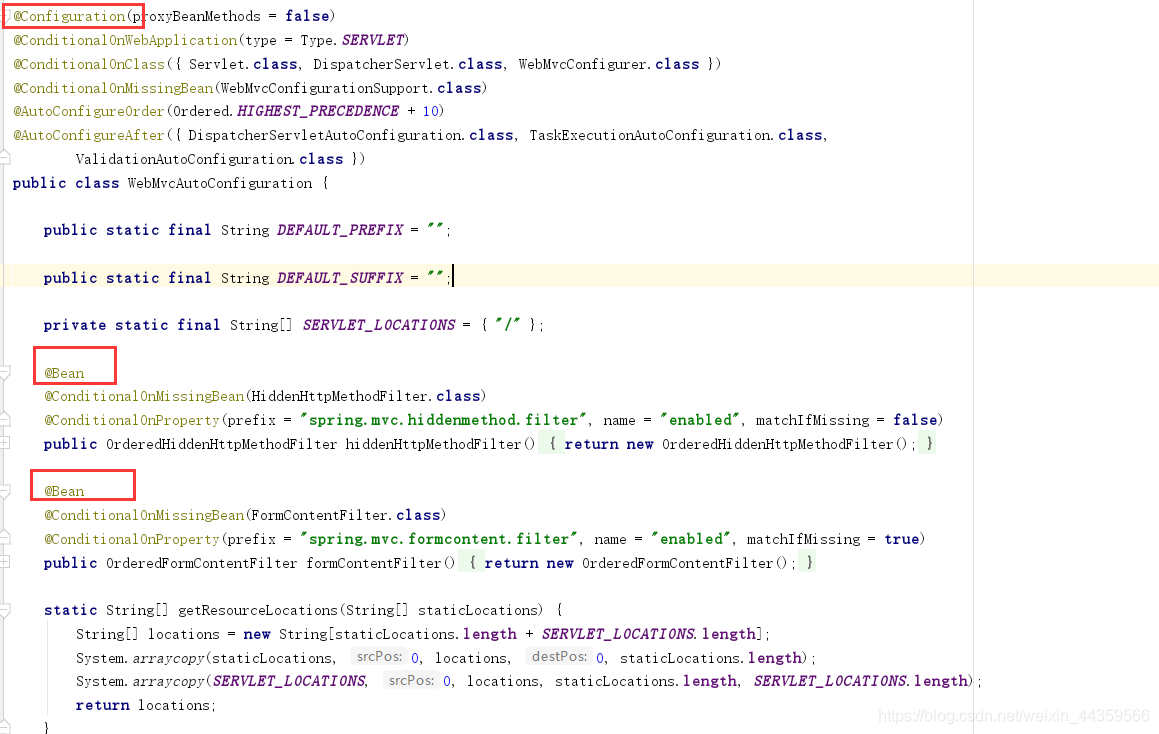This screenshot has height=734, width=1159.
Task: Click the fold-end marker beside getResourceLocations closing brace
Action: click(x=4, y=727)
